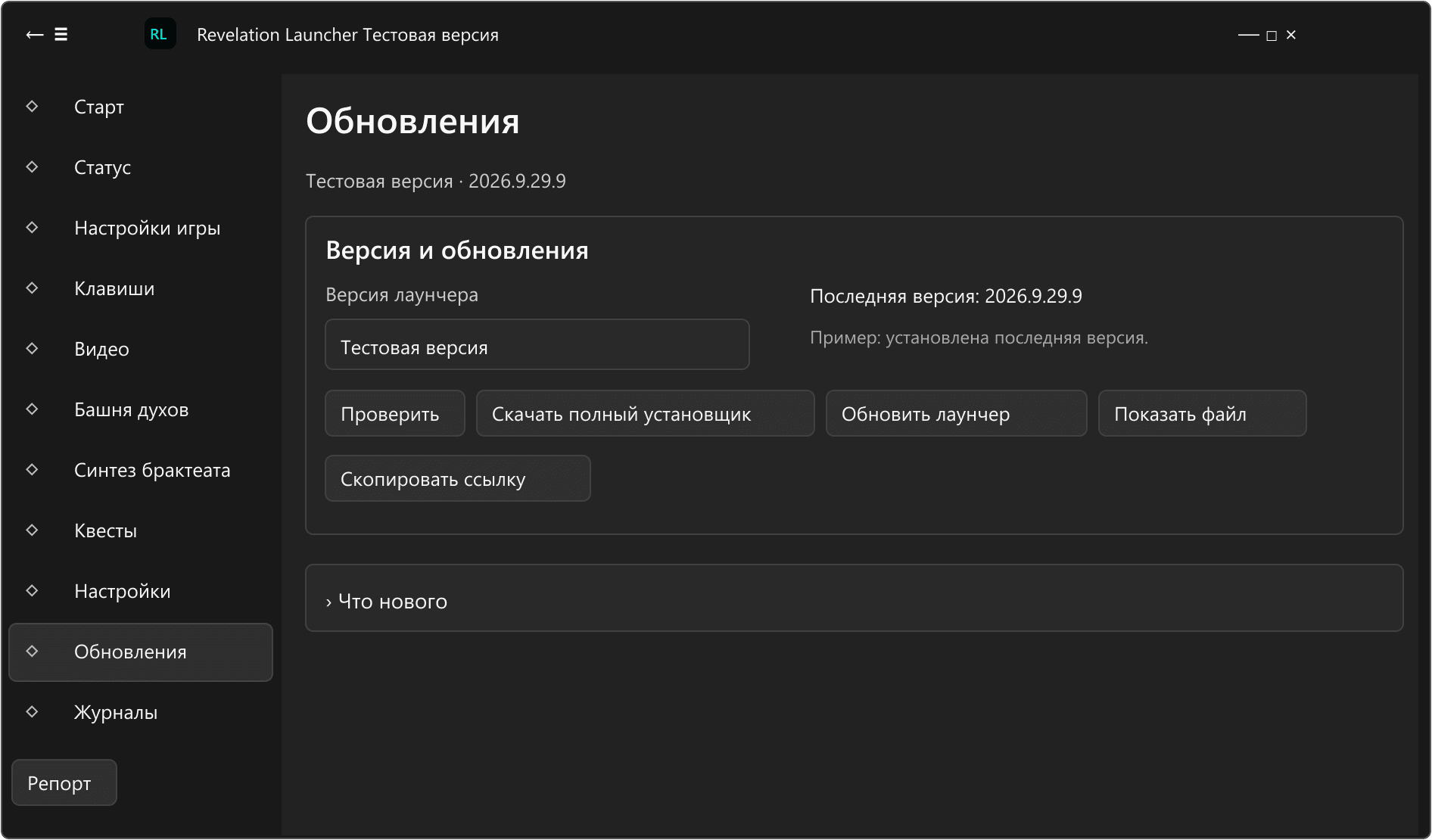1432x840 pixels.
Task: Click the diamond icon beside Клавиши
Action: click(32, 288)
